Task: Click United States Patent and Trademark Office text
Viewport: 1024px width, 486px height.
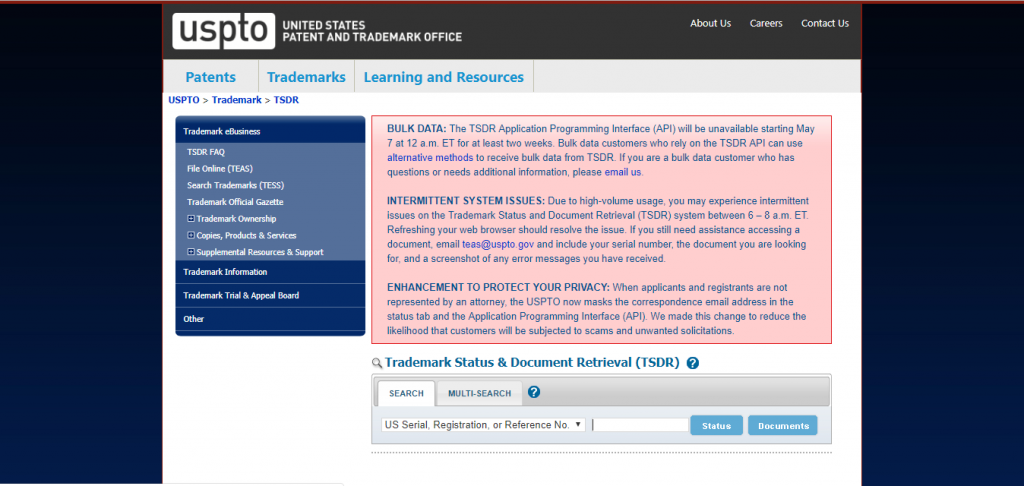Action: click(x=372, y=31)
